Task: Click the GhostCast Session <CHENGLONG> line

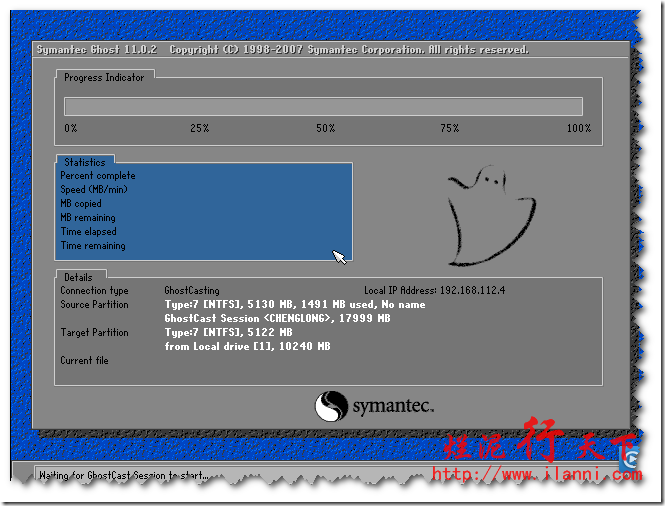Action: 277,319
